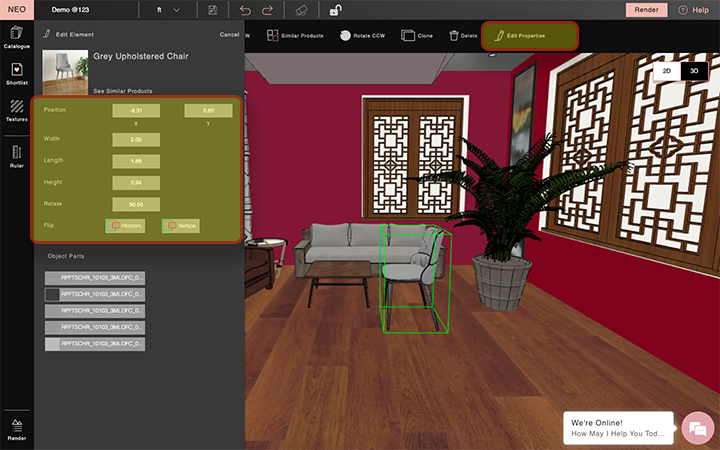This screenshot has width=720, height=450.
Task: Open Help
Action: pos(694,10)
